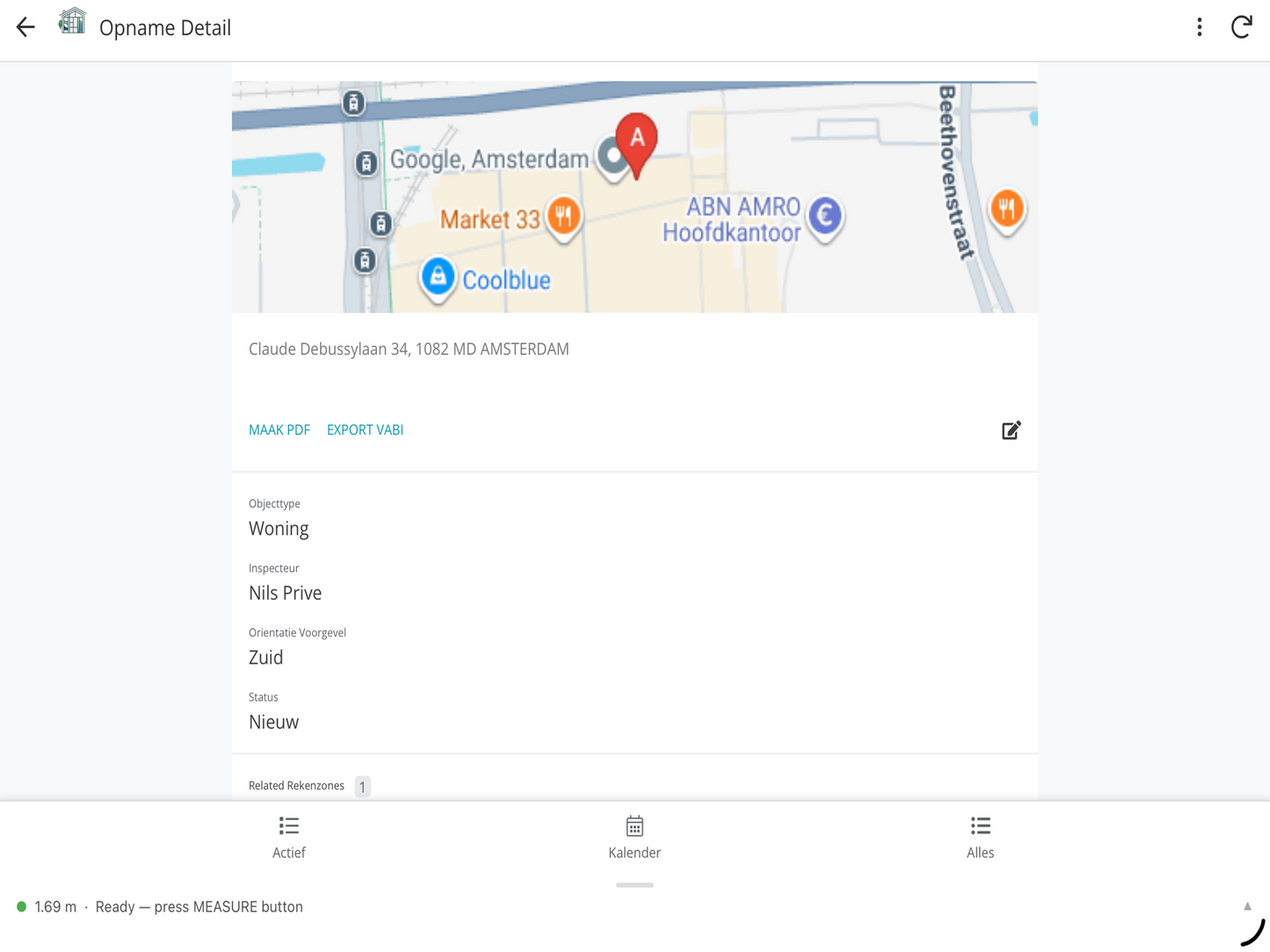
Task: Click the Related Rekenzones count badge
Action: (x=362, y=787)
